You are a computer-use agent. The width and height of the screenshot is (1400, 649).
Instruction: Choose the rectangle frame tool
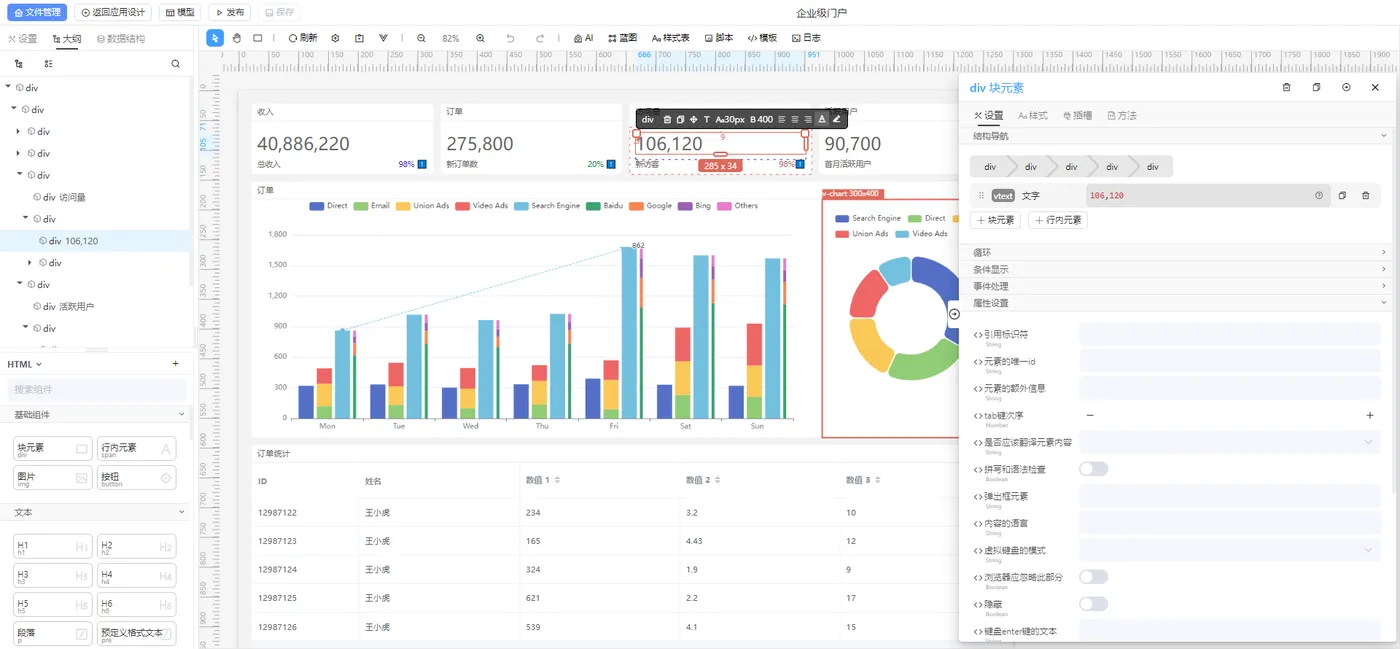[x=258, y=38]
